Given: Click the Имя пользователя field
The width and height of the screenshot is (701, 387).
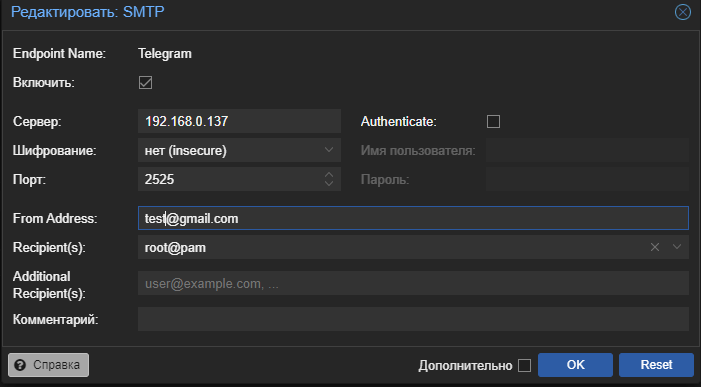Looking at the screenshot, I should point(587,150).
